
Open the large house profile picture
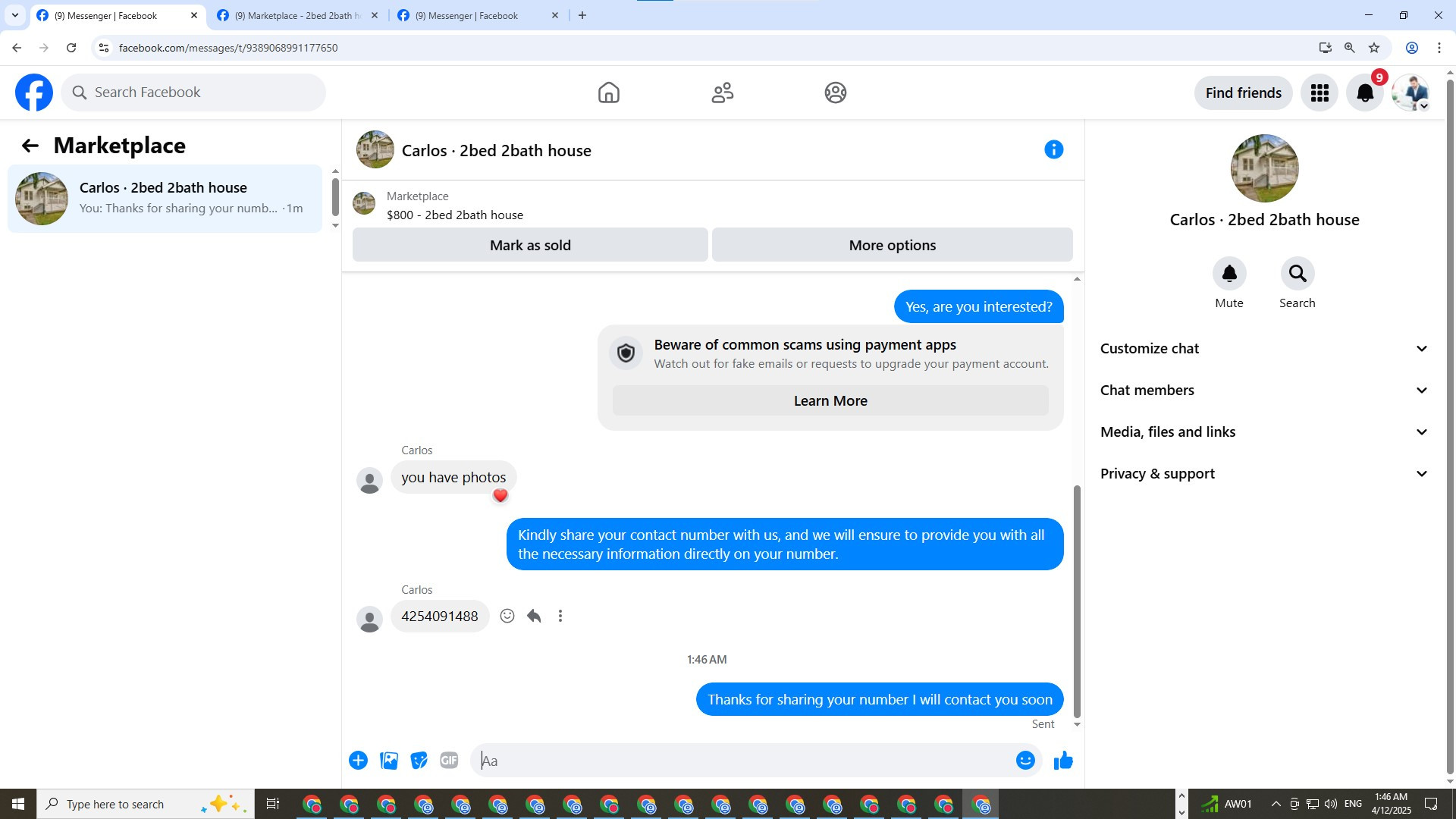click(x=1264, y=168)
